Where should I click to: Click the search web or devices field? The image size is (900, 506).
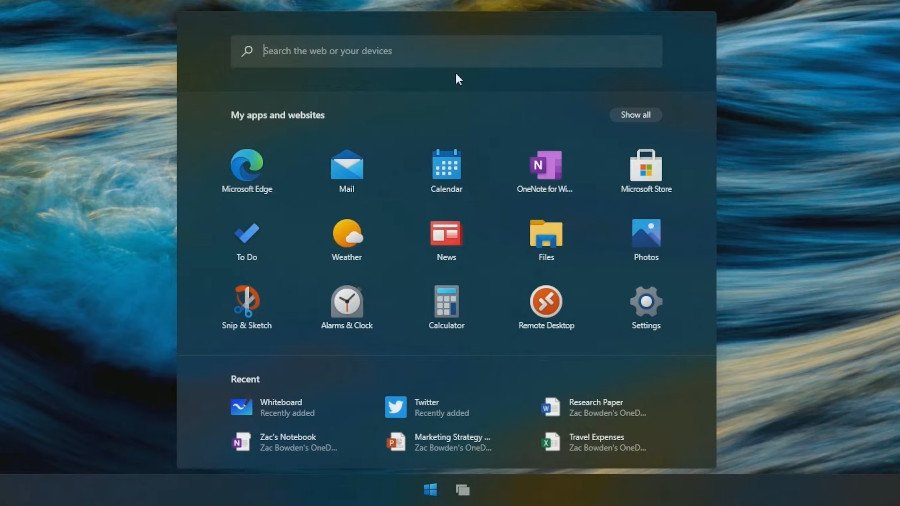coord(446,51)
